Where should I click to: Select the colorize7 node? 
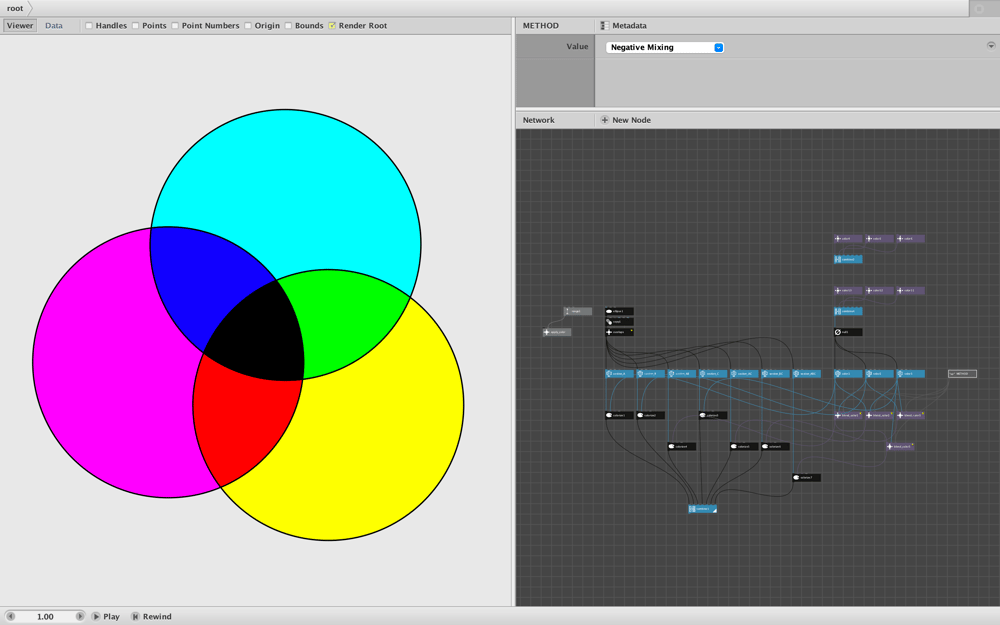pyautogui.click(x=807, y=478)
